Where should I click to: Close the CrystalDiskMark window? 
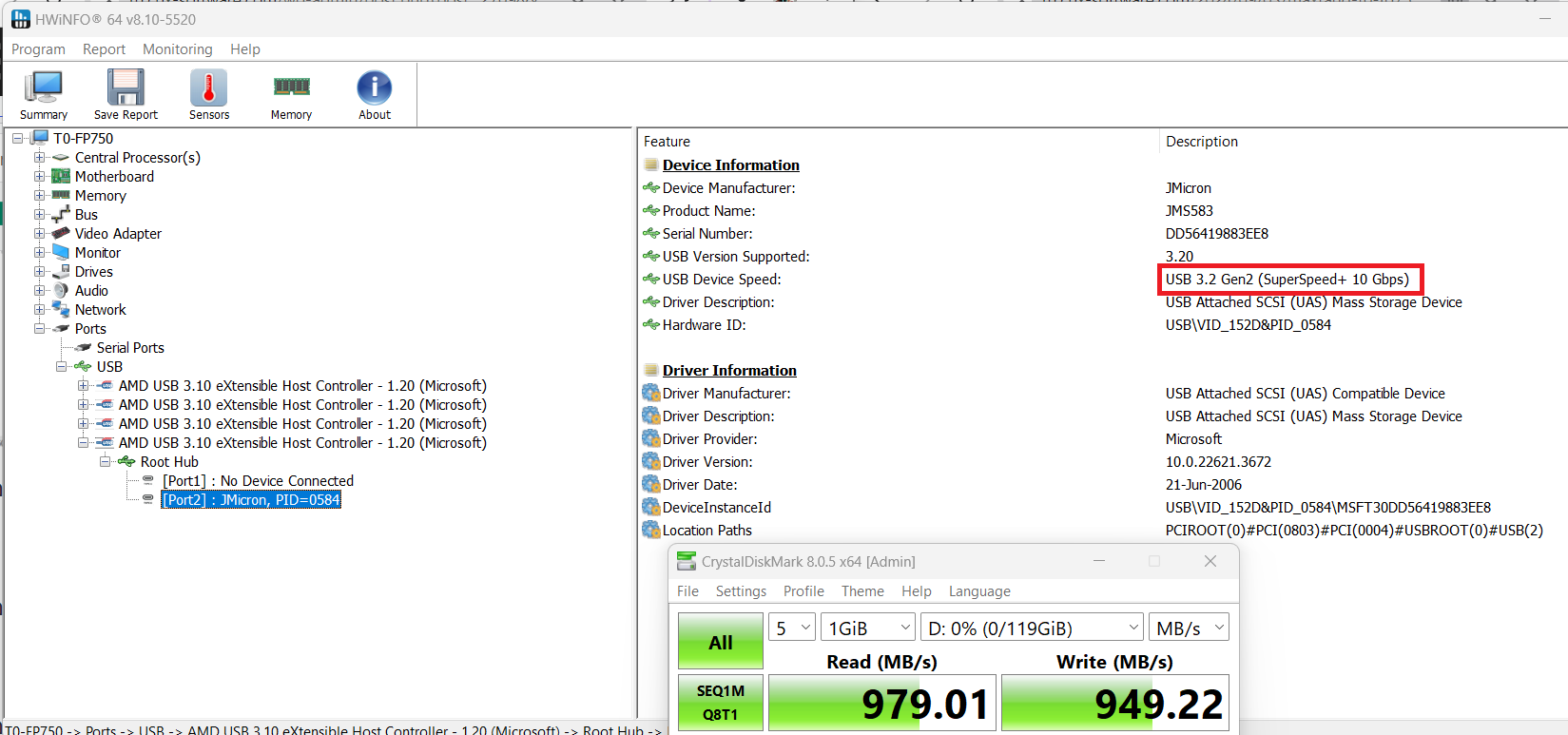point(1210,561)
